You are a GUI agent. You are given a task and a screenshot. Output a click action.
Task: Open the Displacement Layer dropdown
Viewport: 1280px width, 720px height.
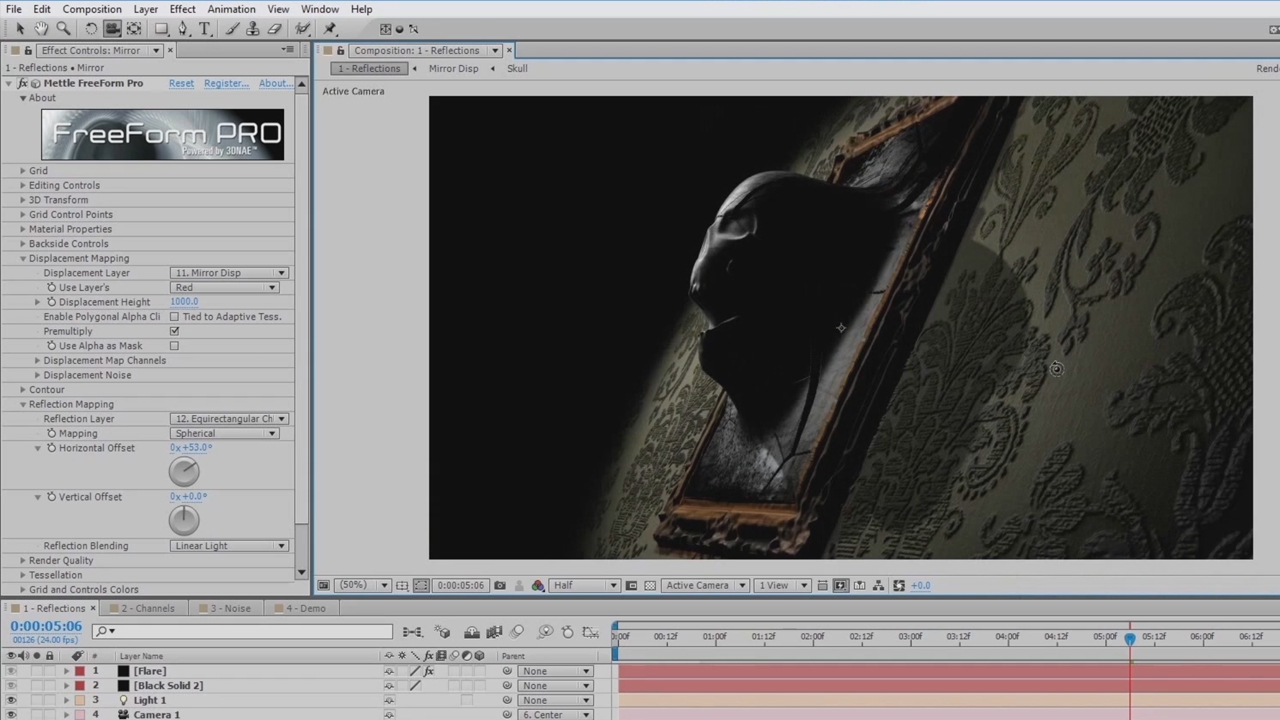coord(230,273)
